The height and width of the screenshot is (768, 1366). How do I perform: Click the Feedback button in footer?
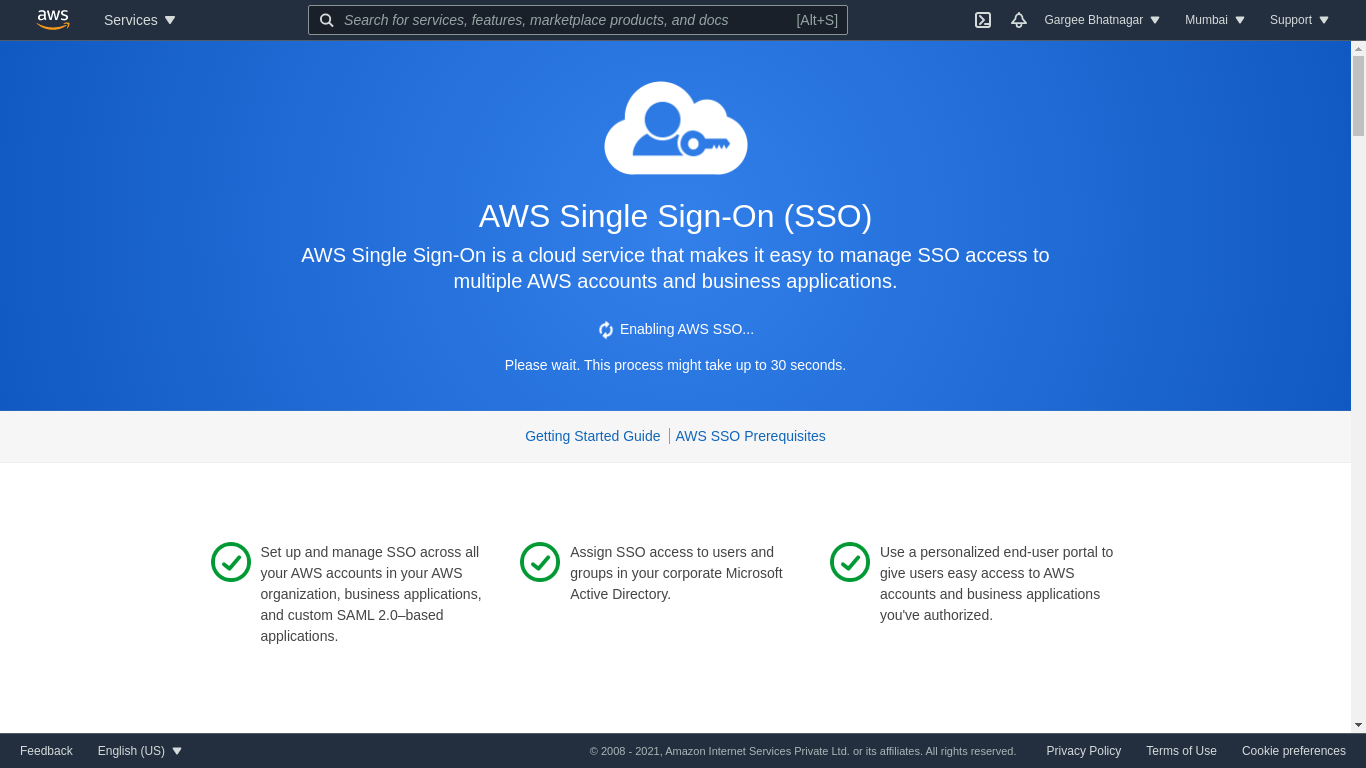point(46,751)
